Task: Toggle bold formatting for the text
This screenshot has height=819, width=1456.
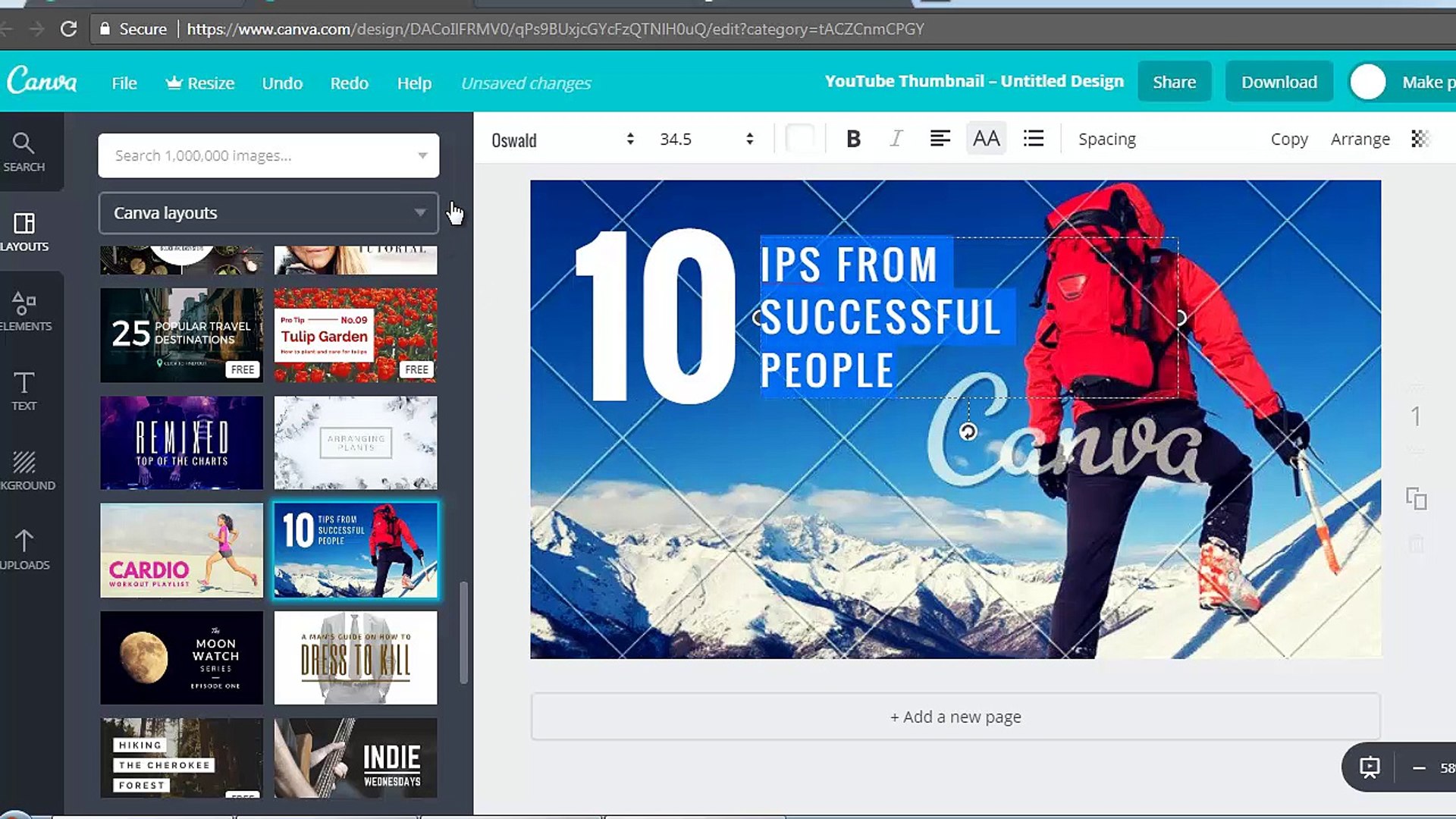Action: click(852, 139)
